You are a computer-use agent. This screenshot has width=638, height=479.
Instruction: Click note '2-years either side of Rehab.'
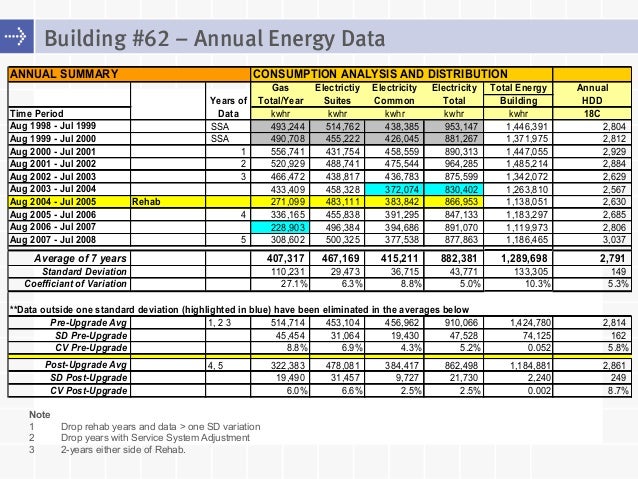123,450
